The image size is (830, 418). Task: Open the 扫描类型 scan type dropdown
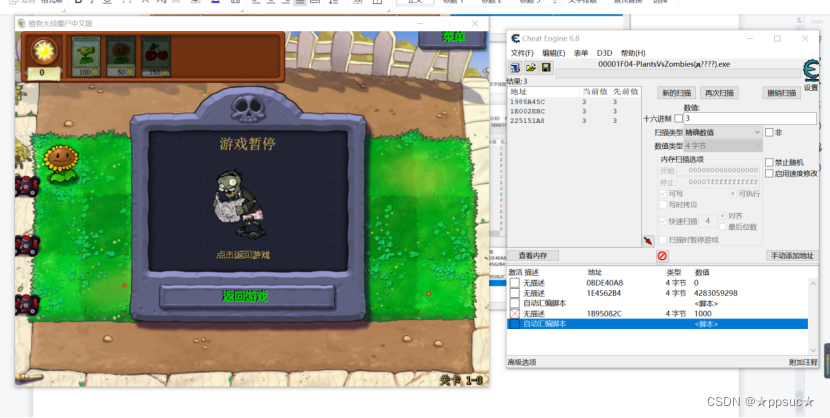723,132
